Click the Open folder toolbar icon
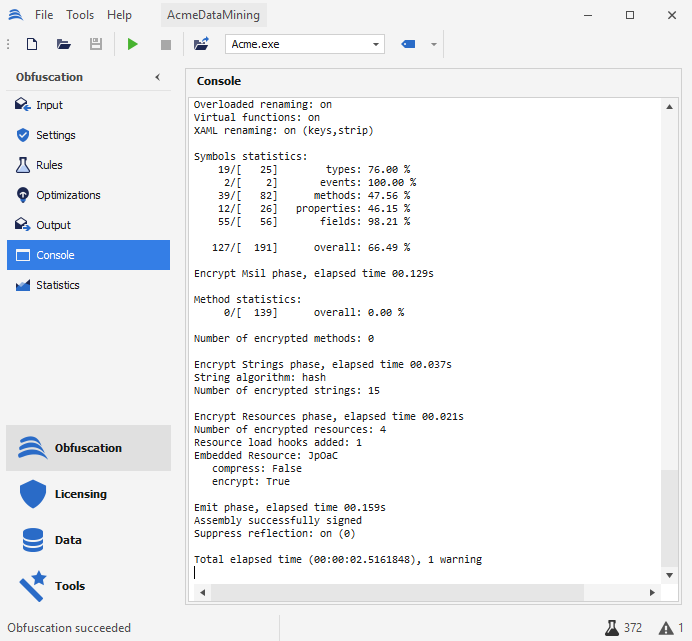This screenshot has width=692, height=641. pos(64,44)
